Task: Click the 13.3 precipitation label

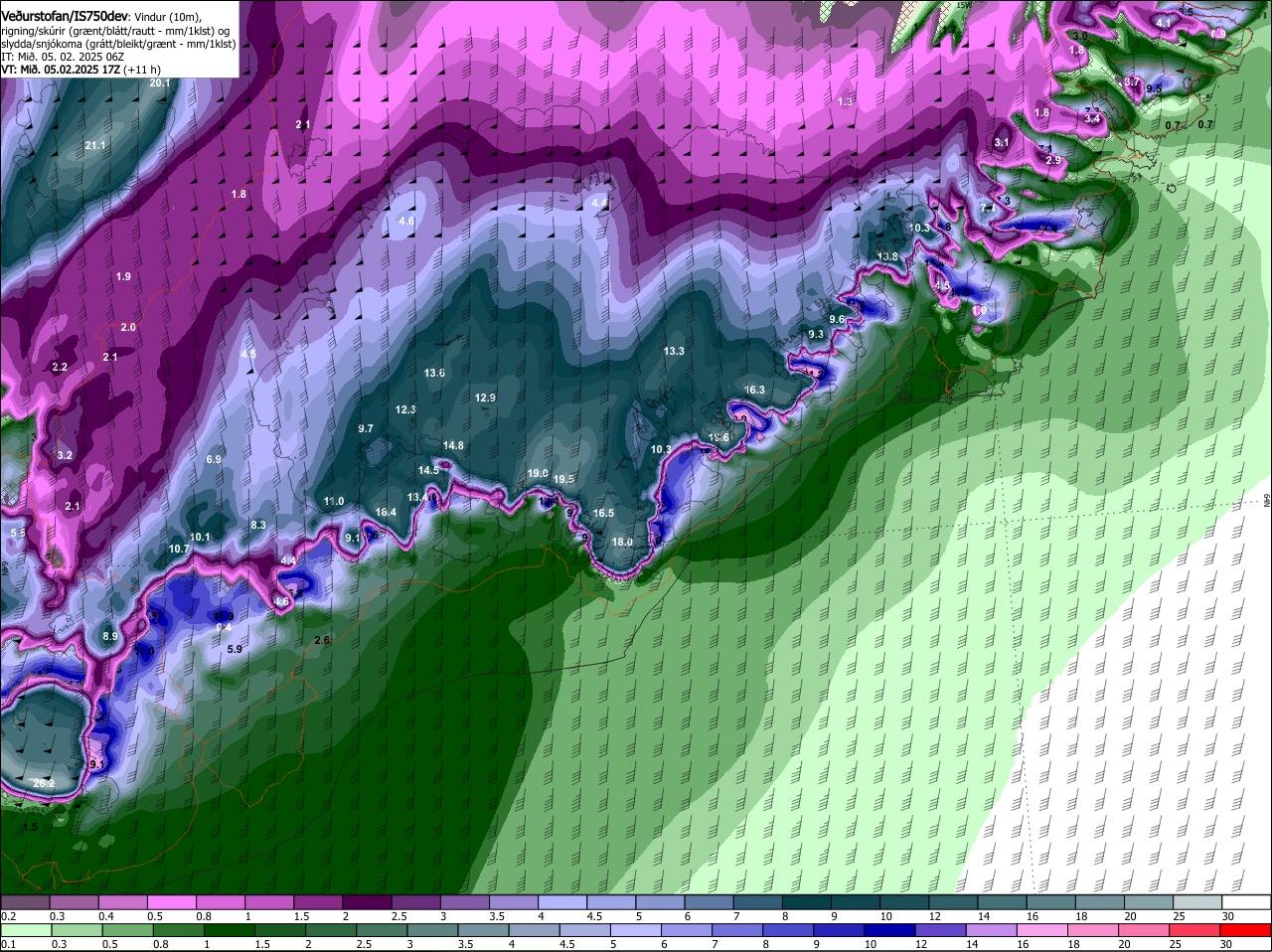Action: point(674,351)
